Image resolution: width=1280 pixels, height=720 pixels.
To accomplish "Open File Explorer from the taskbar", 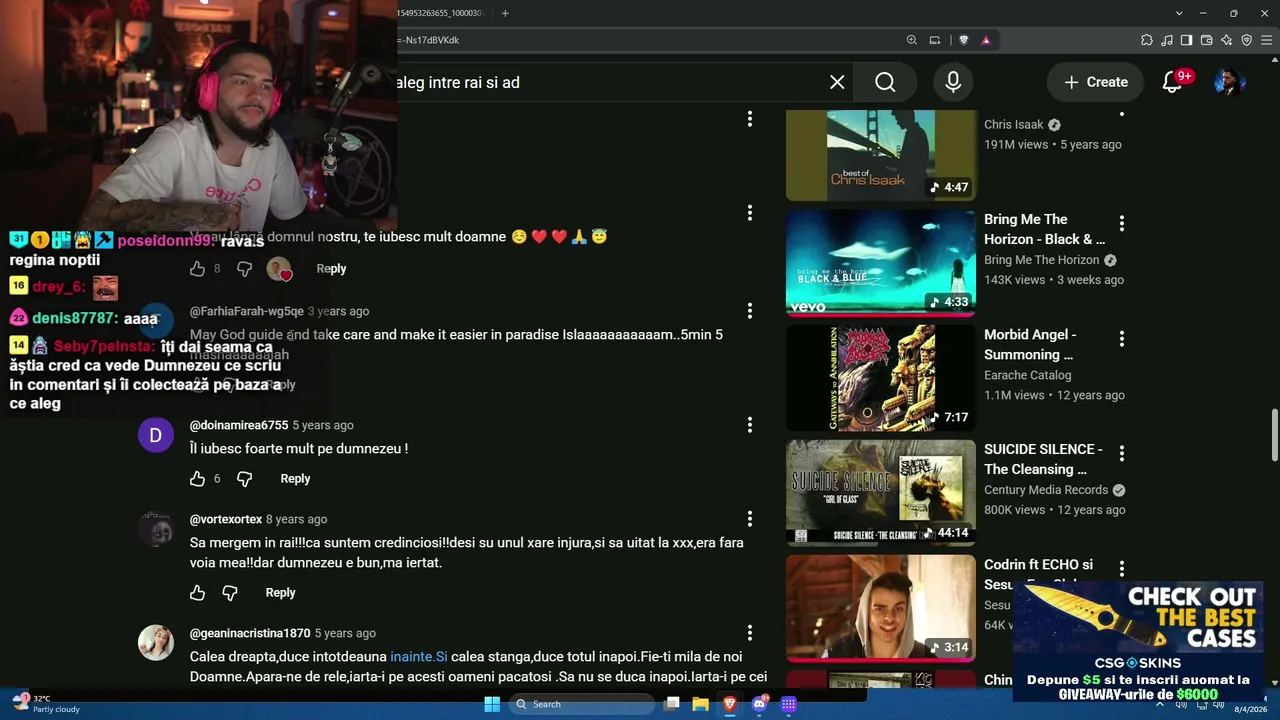I will [700, 704].
